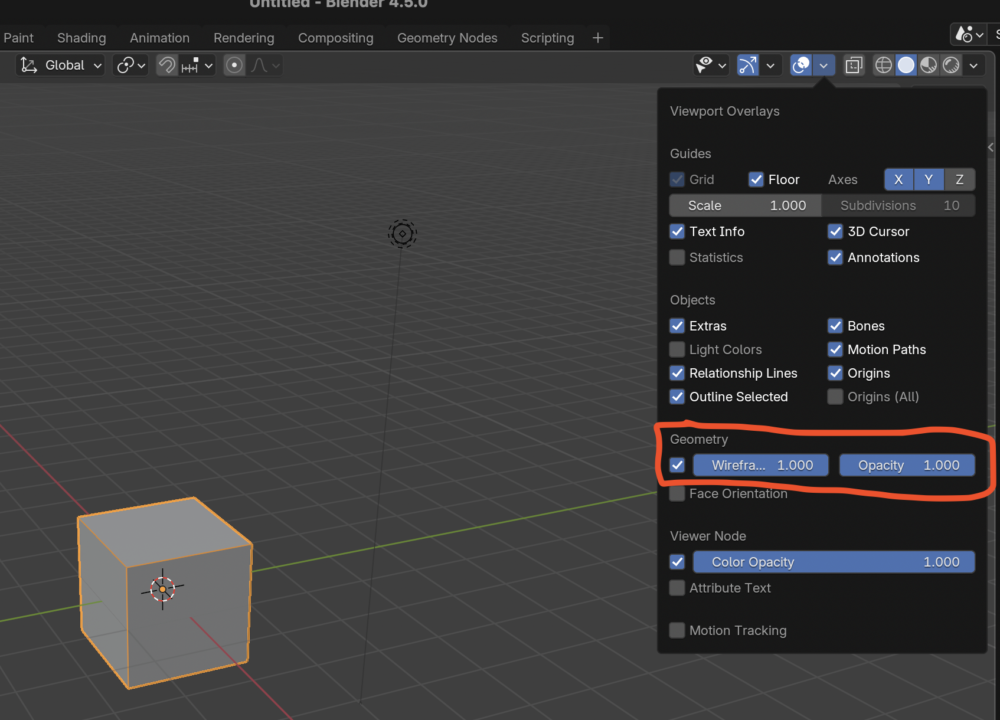Toggle the Viewer Node Color Opacity checkbox
The width and height of the screenshot is (1000, 720).
[x=677, y=562]
